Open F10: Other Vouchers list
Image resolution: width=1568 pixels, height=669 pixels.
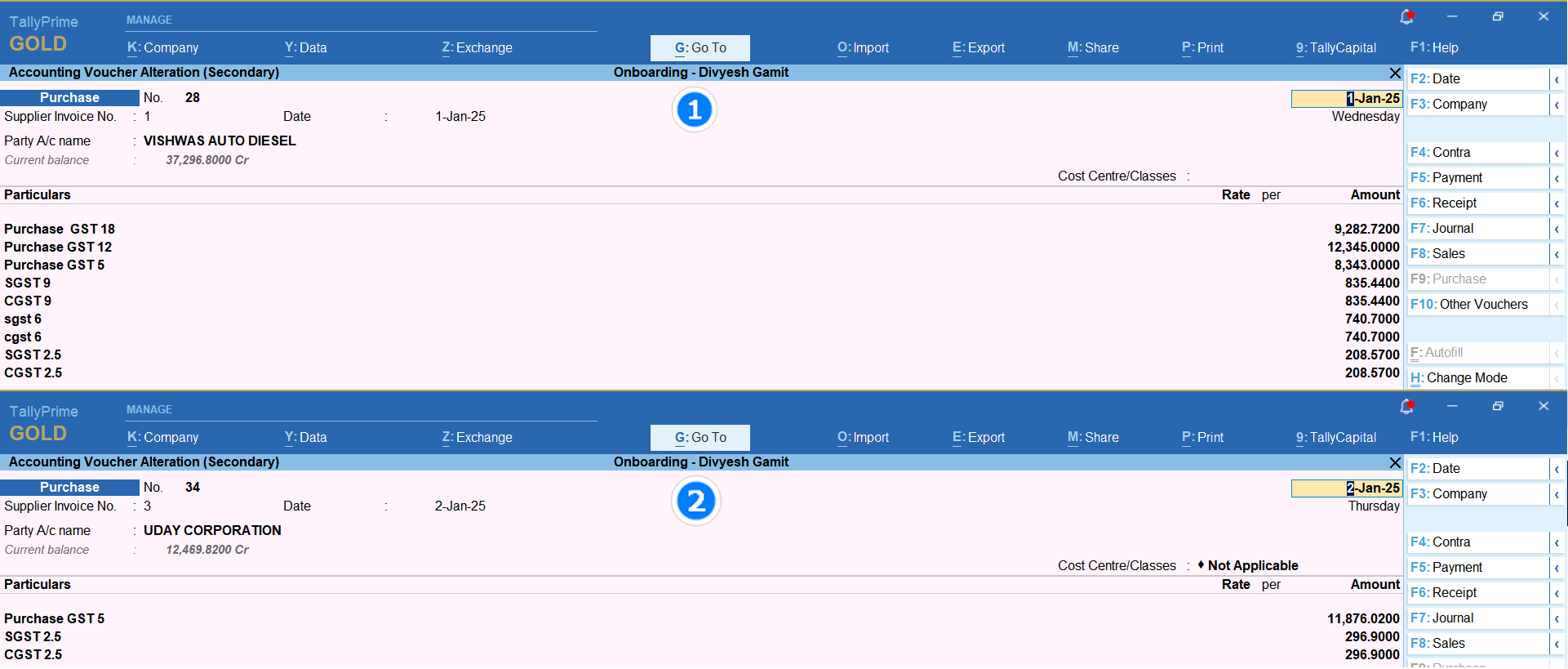tap(1478, 305)
